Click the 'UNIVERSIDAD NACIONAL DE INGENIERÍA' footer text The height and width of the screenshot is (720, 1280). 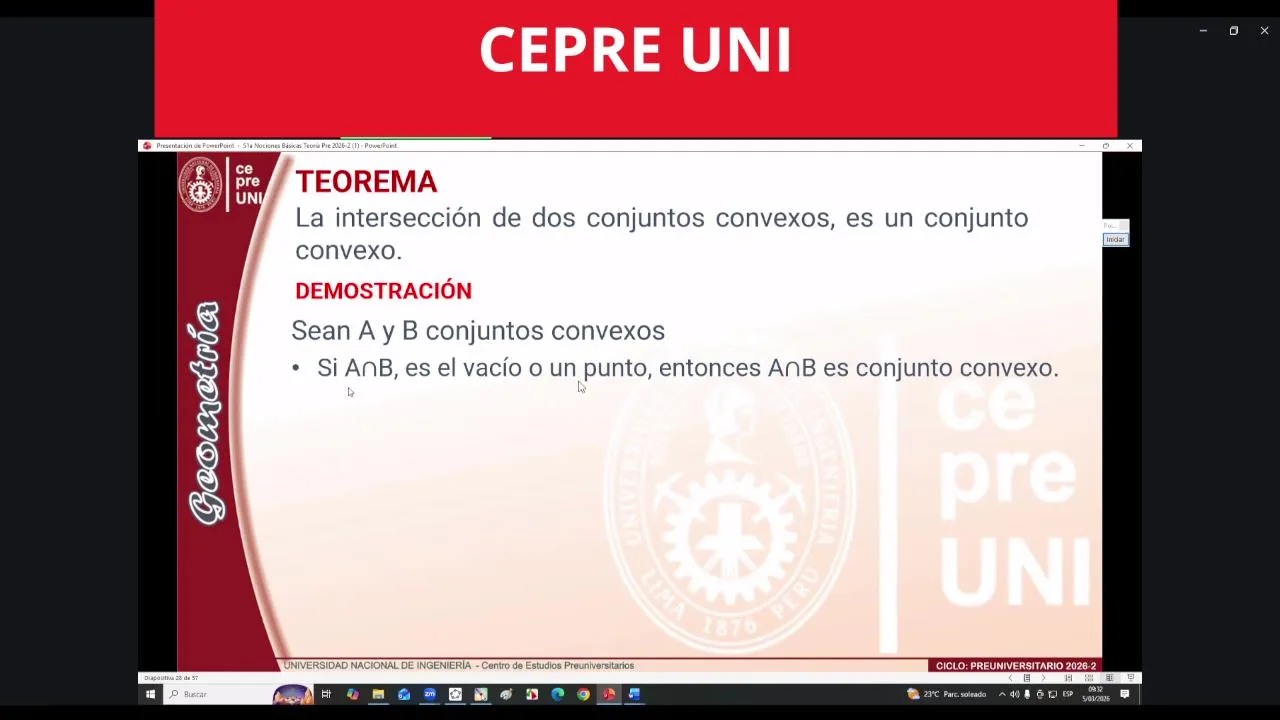tap(377, 666)
